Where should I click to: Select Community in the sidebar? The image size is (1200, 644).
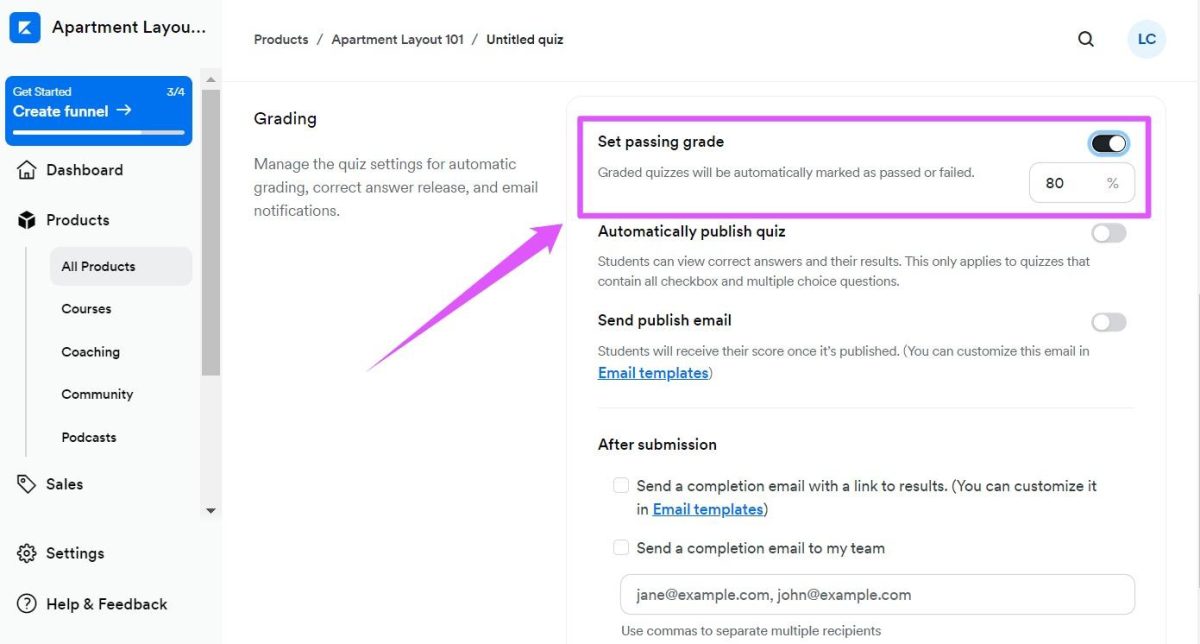(97, 394)
